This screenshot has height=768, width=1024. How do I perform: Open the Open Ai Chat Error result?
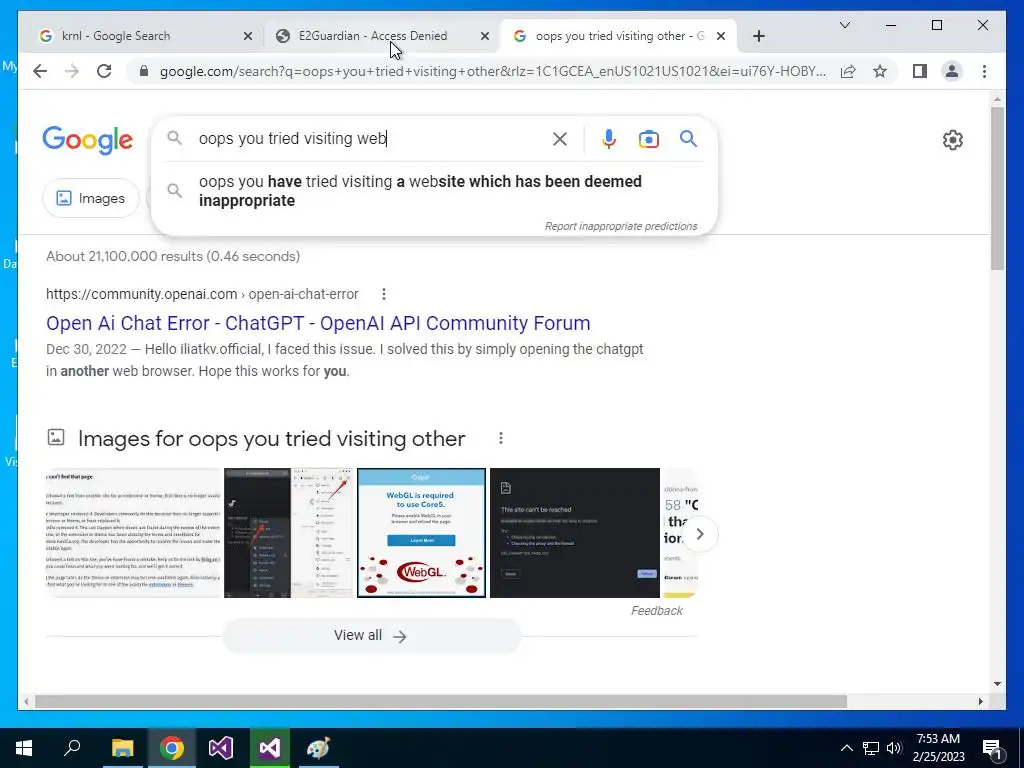point(318,323)
